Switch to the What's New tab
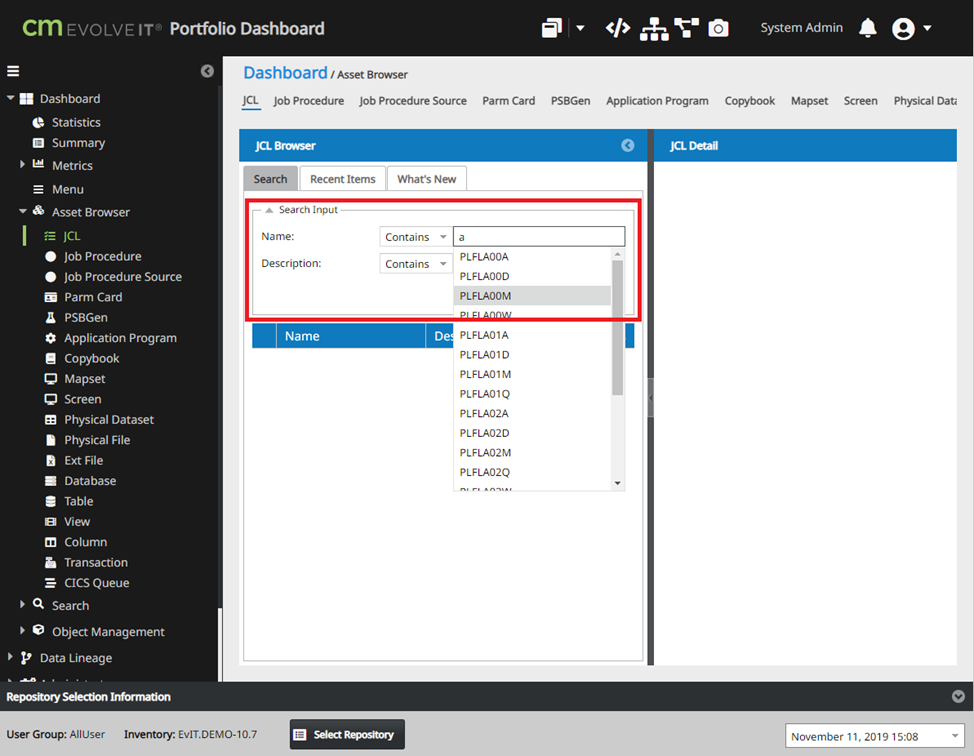Viewport: 974px width, 756px height. (x=427, y=179)
